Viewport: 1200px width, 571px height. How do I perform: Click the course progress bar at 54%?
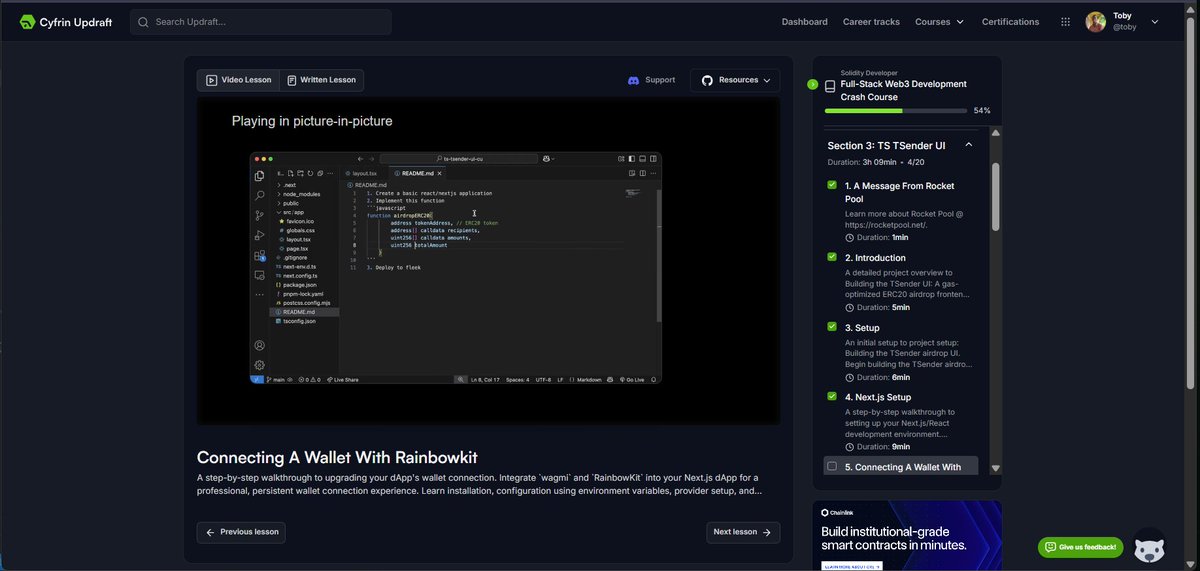pyautogui.click(x=896, y=111)
